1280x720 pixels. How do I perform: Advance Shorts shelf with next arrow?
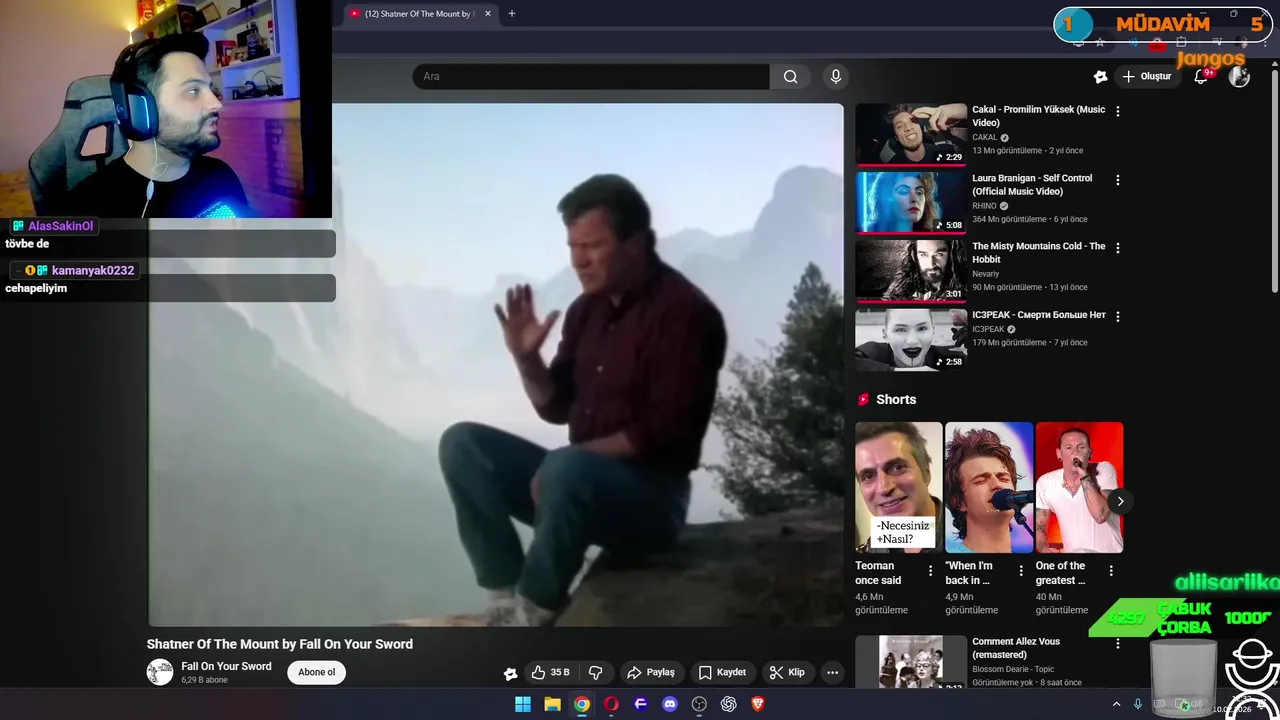[1120, 501]
